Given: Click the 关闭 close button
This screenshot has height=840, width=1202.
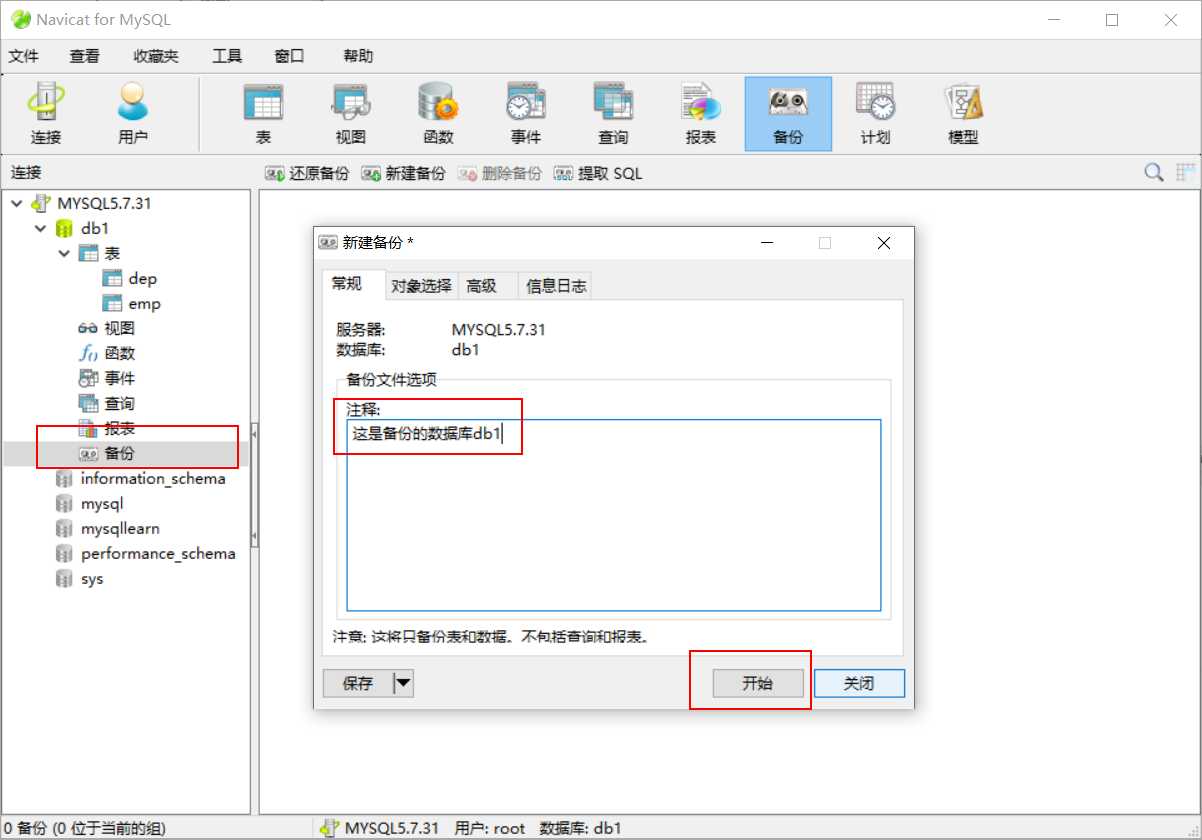Looking at the screenshot, I should 859,684.
